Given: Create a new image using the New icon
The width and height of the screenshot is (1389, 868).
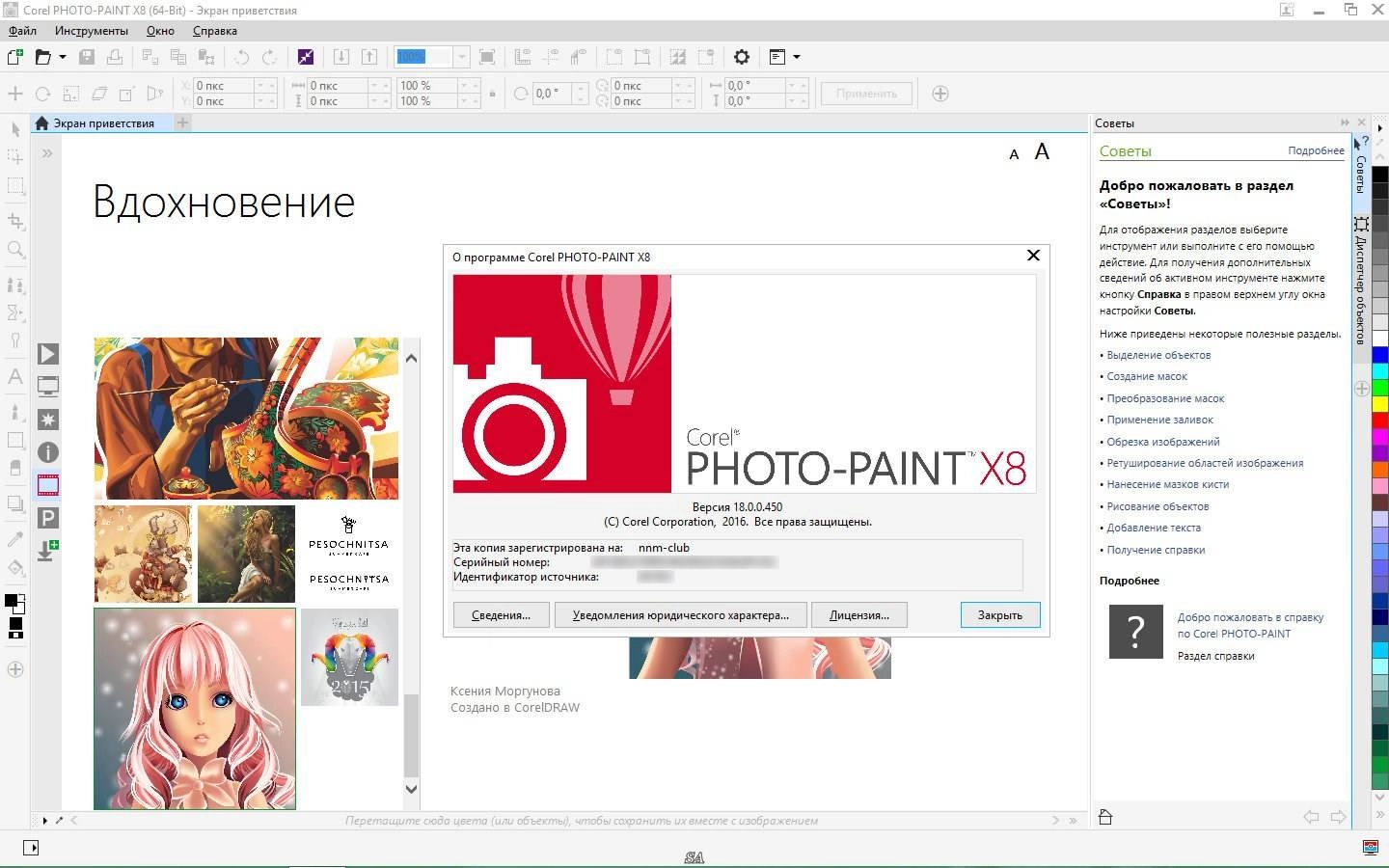Looking at the screenshot, I should pos(15,57).
